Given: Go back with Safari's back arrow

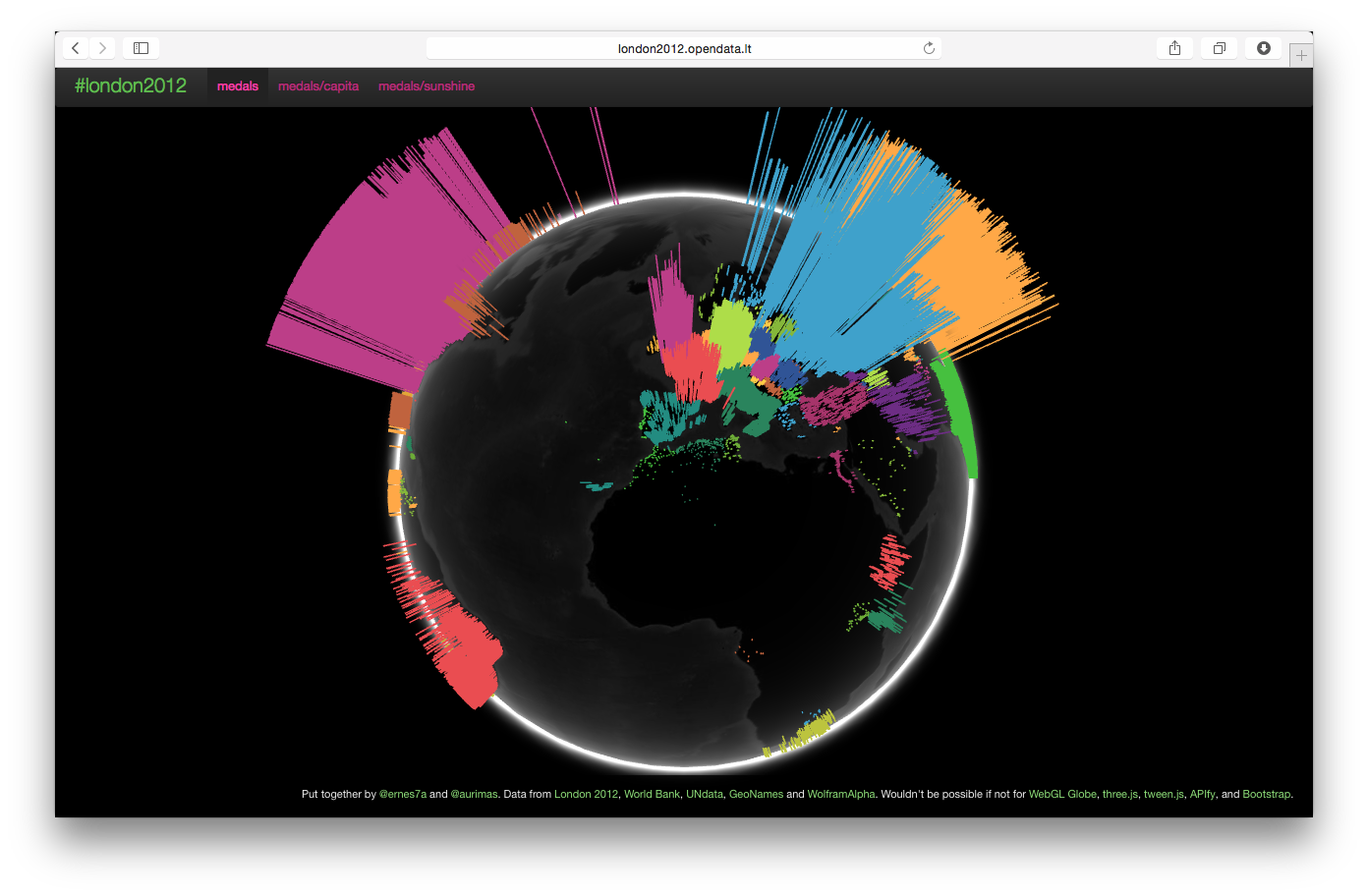Looking at the screenshot, I should [x=76, y=48].
